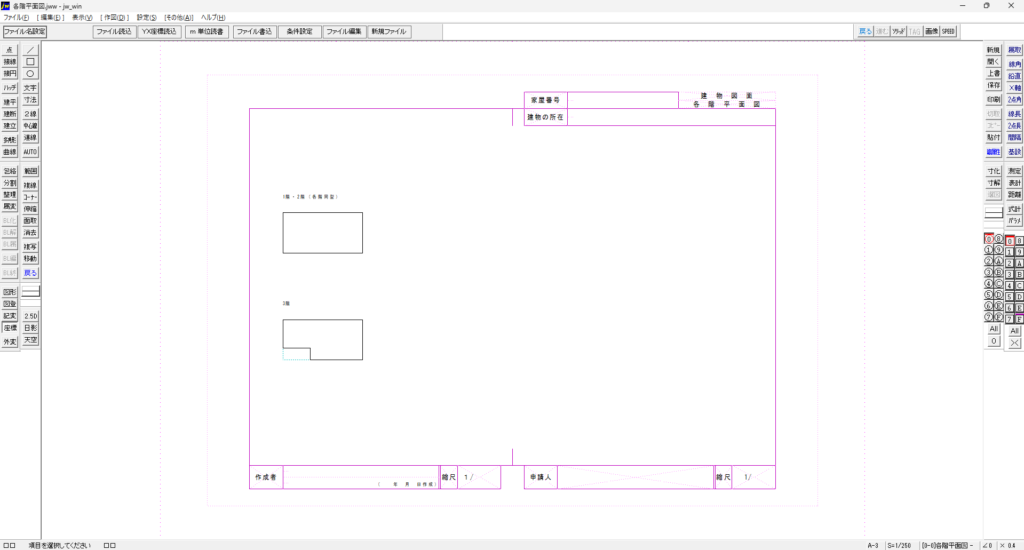Click the 測定 measure tool
The height and width of the screenshot is (550, 1024).
pyautogui.click(x=1014, y=171)
